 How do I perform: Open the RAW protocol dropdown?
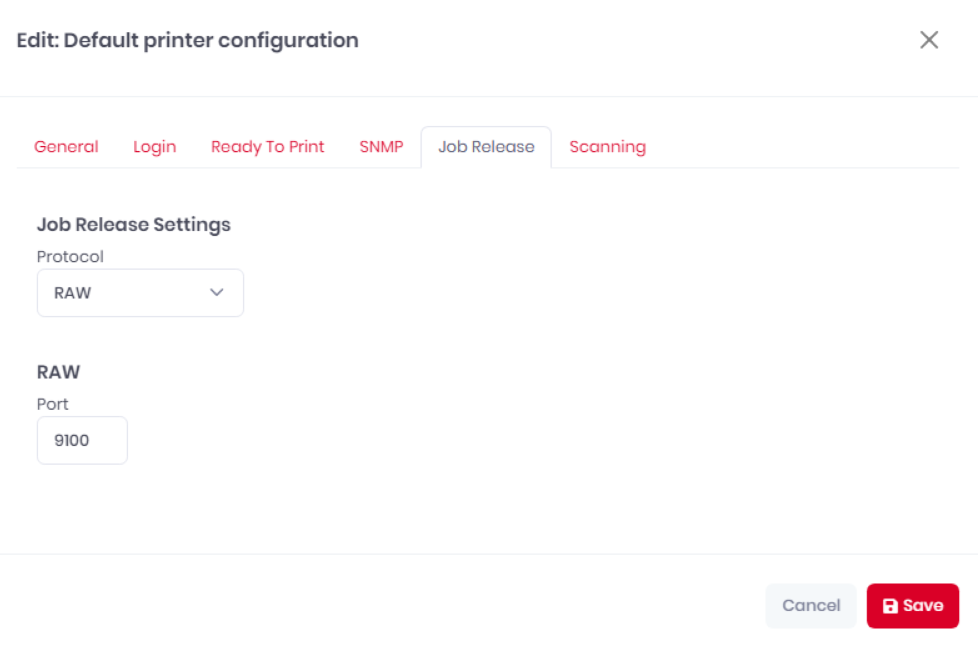(140, 293)
